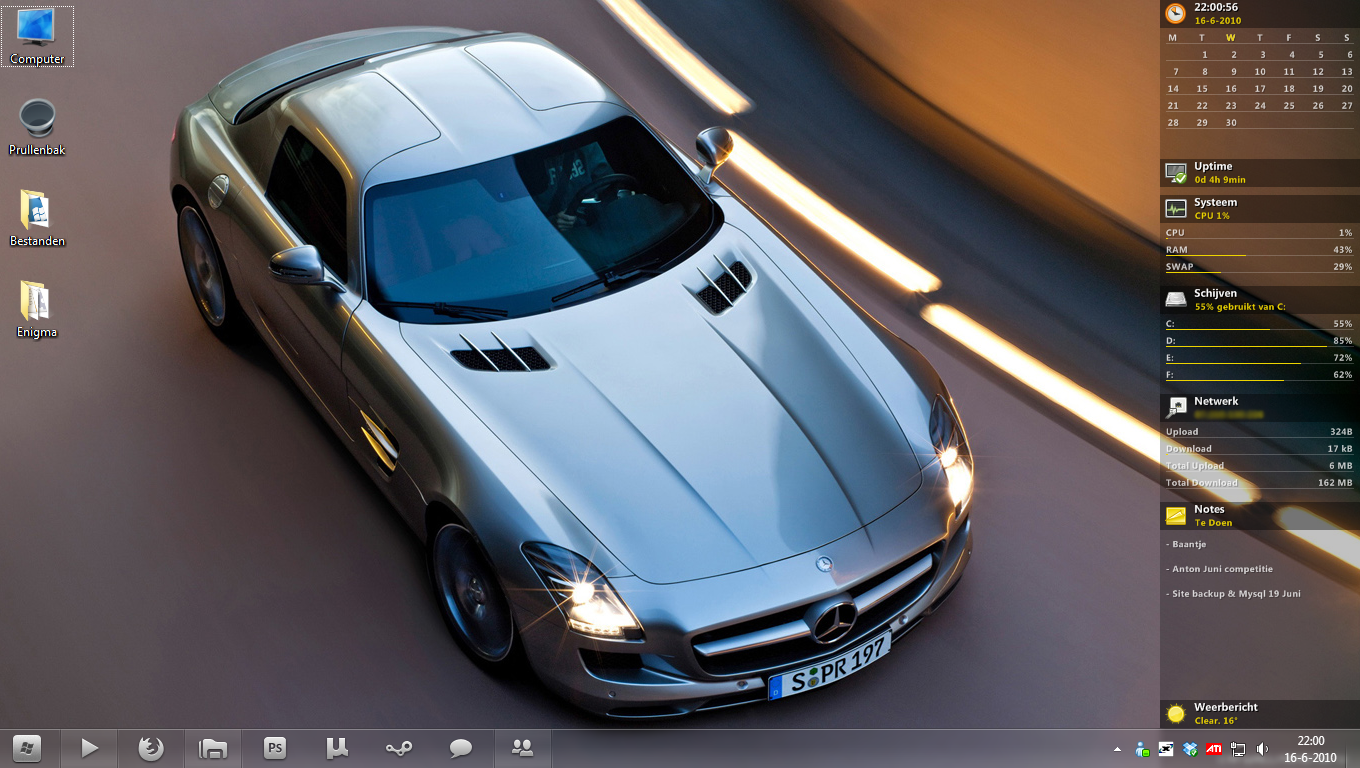
Task: Click the E: drive row at 72%
Action: (x=1259, y=358)
